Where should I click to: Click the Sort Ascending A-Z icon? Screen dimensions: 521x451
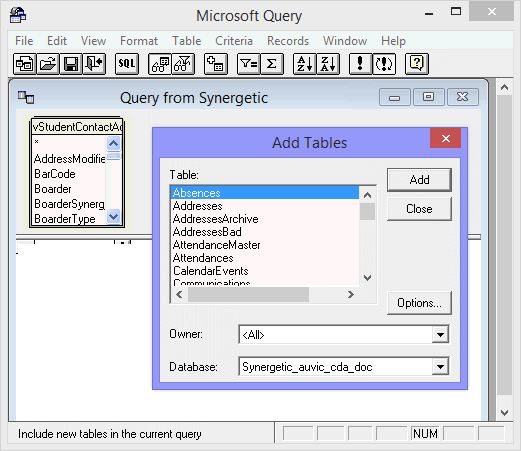pos(305,64)
